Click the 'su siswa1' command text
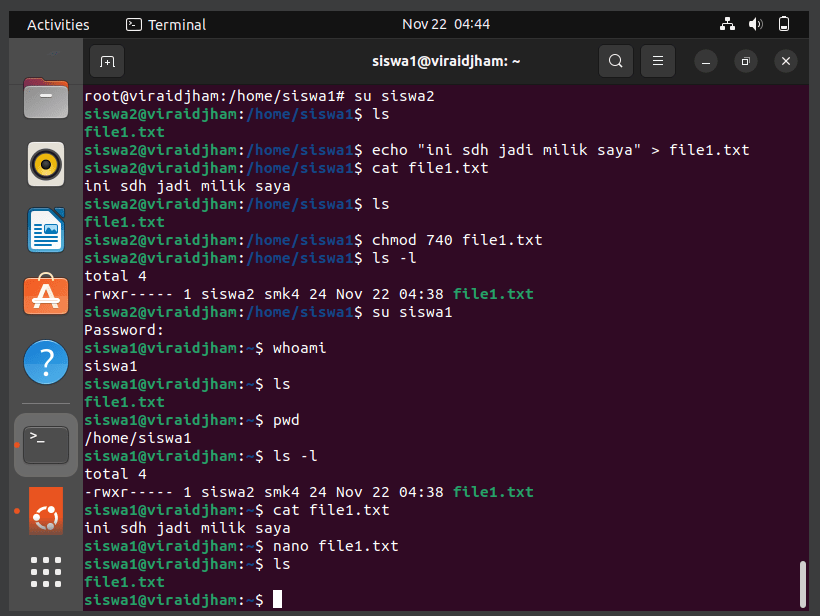The height and width of the screenshot is (616, 820). point(412,312)
